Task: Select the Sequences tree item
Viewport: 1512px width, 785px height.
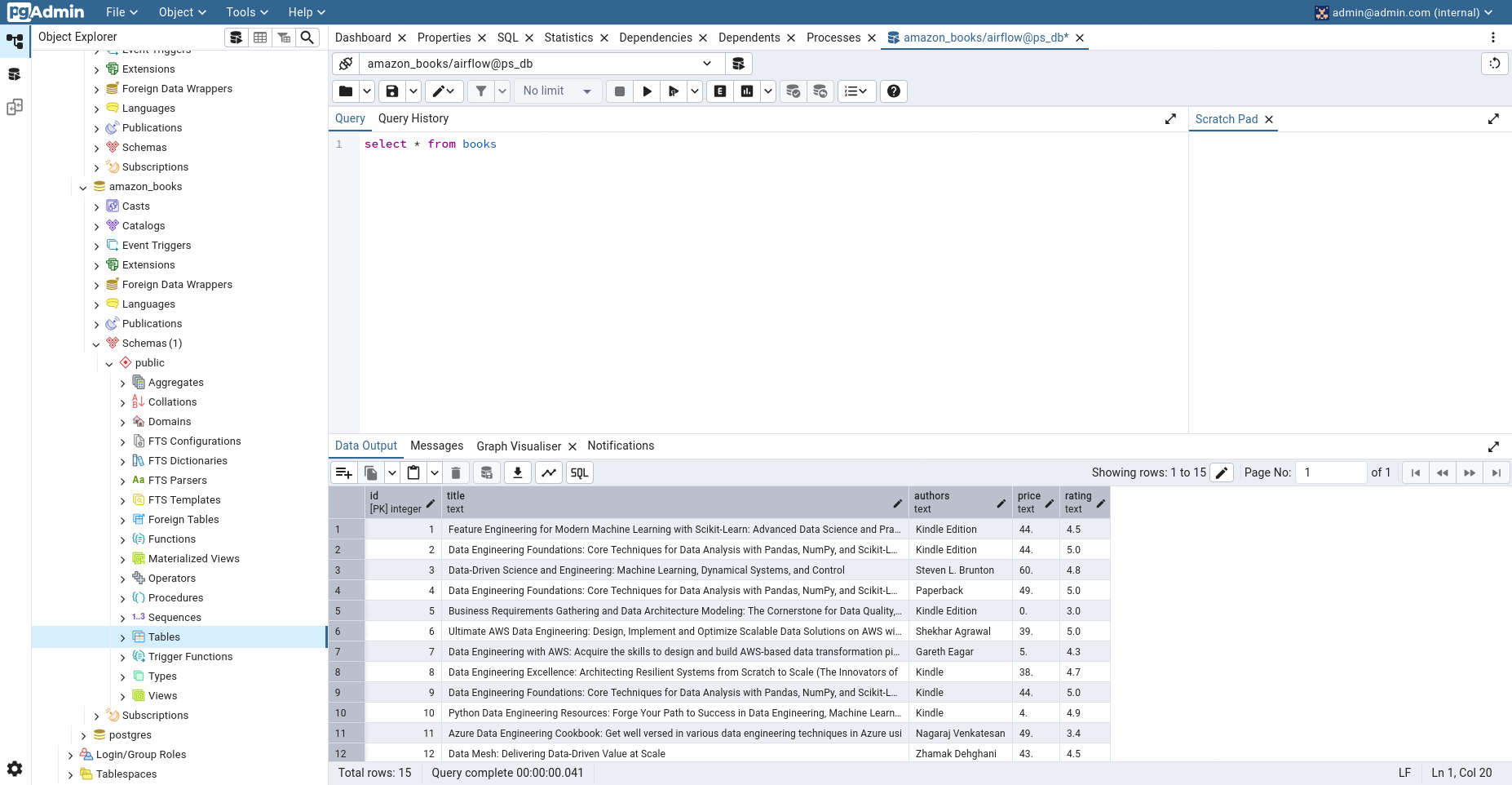Action: point(175,618)
